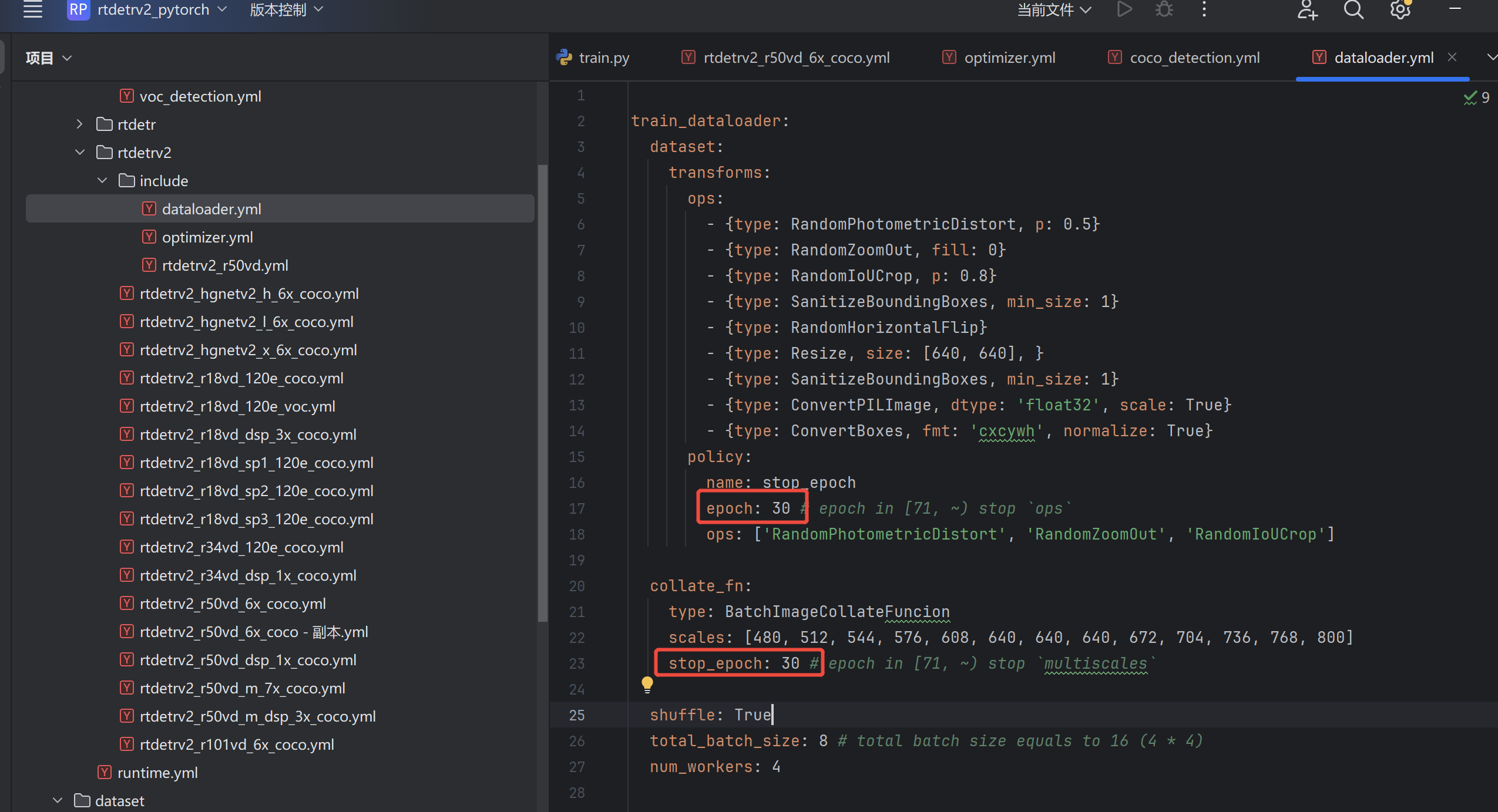Click the inspections checkmark widget

[x=1476, y=97]
